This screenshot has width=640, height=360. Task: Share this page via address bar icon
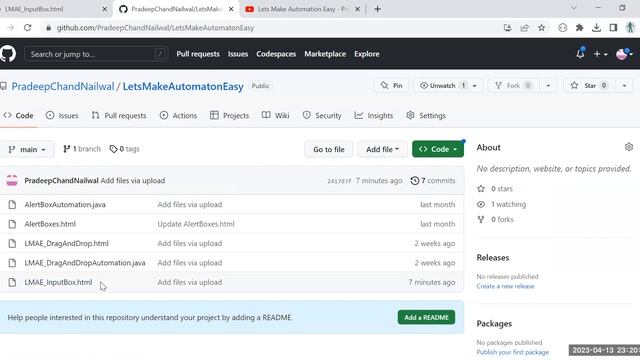pyautogui.click(x=524, y=28)
